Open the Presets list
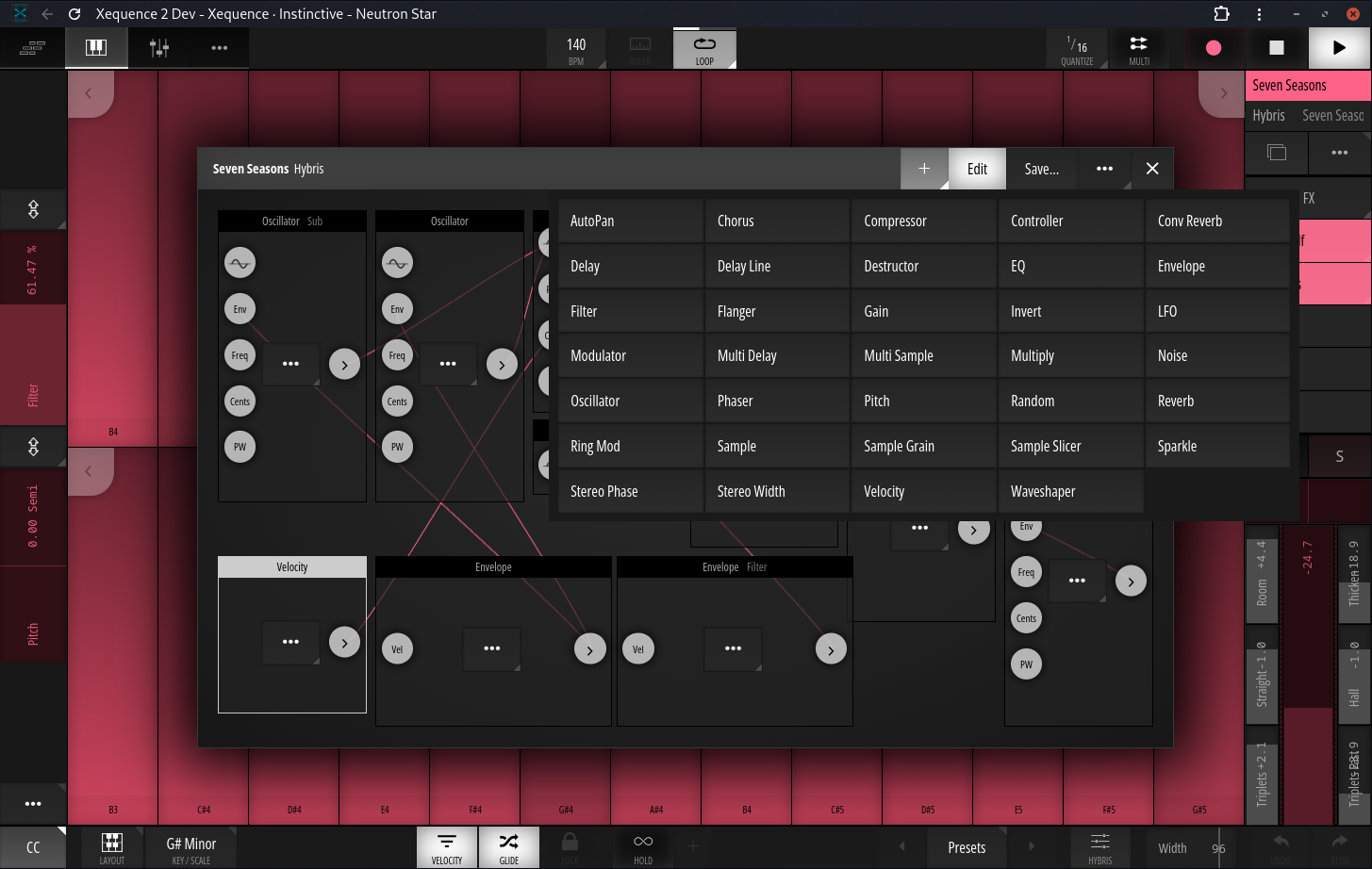The height and width of the screenshot is (869, 1372). [x=967, y=847]
